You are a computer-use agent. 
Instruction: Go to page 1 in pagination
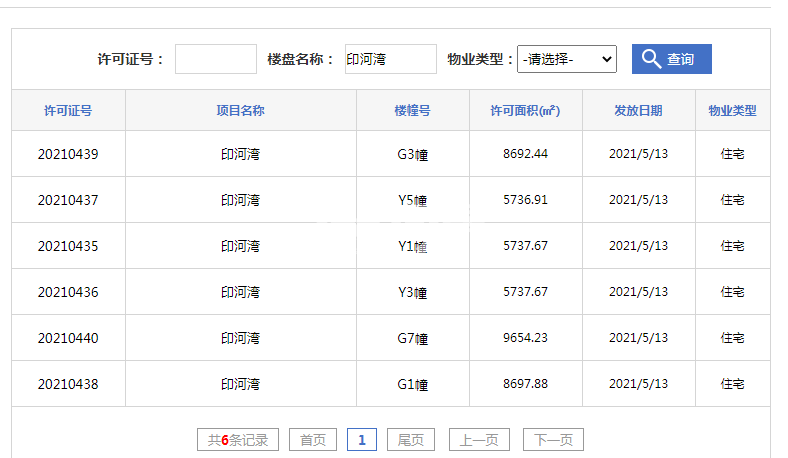pos(362,440)
